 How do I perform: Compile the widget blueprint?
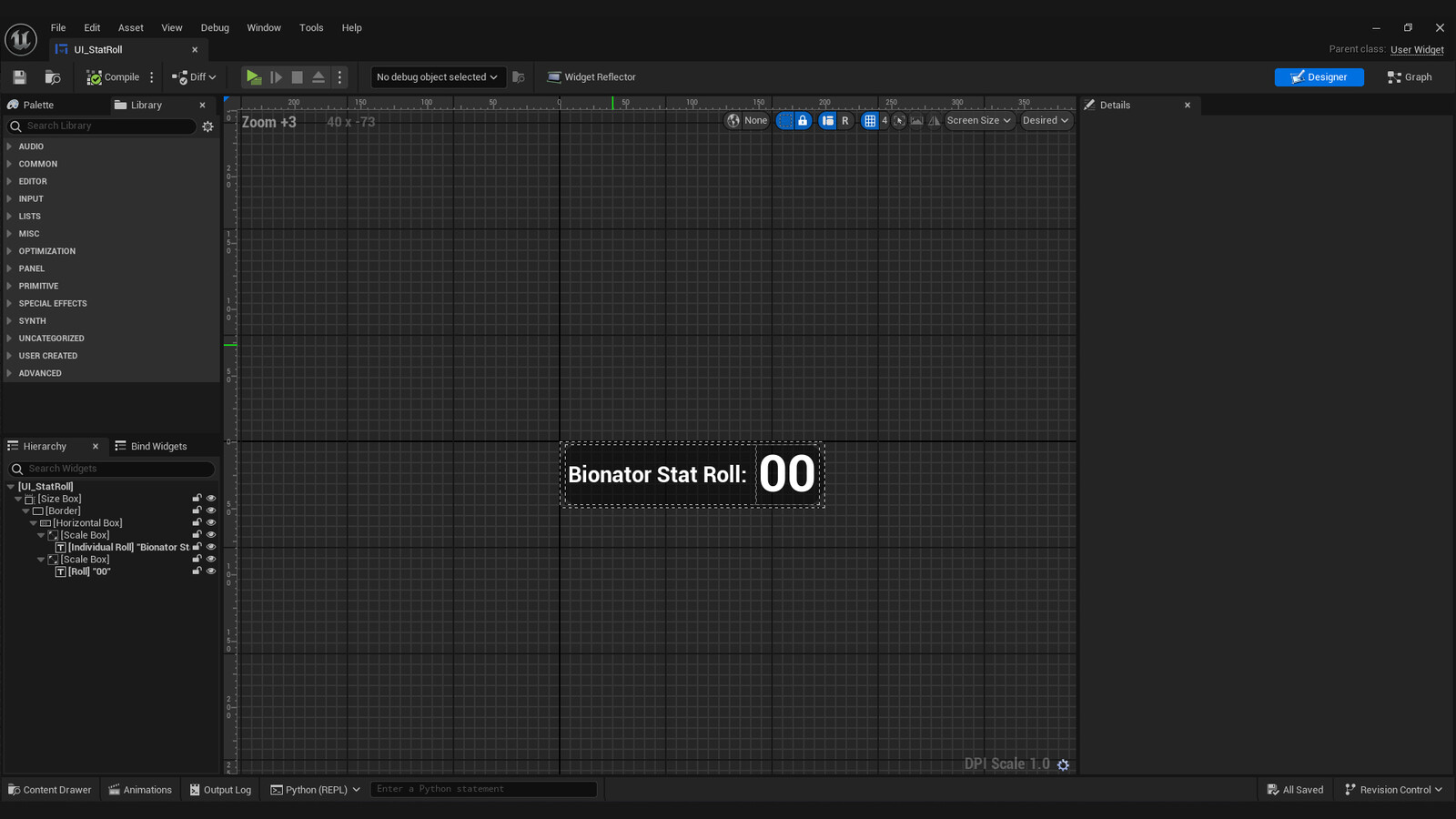(x=113, y=77)
